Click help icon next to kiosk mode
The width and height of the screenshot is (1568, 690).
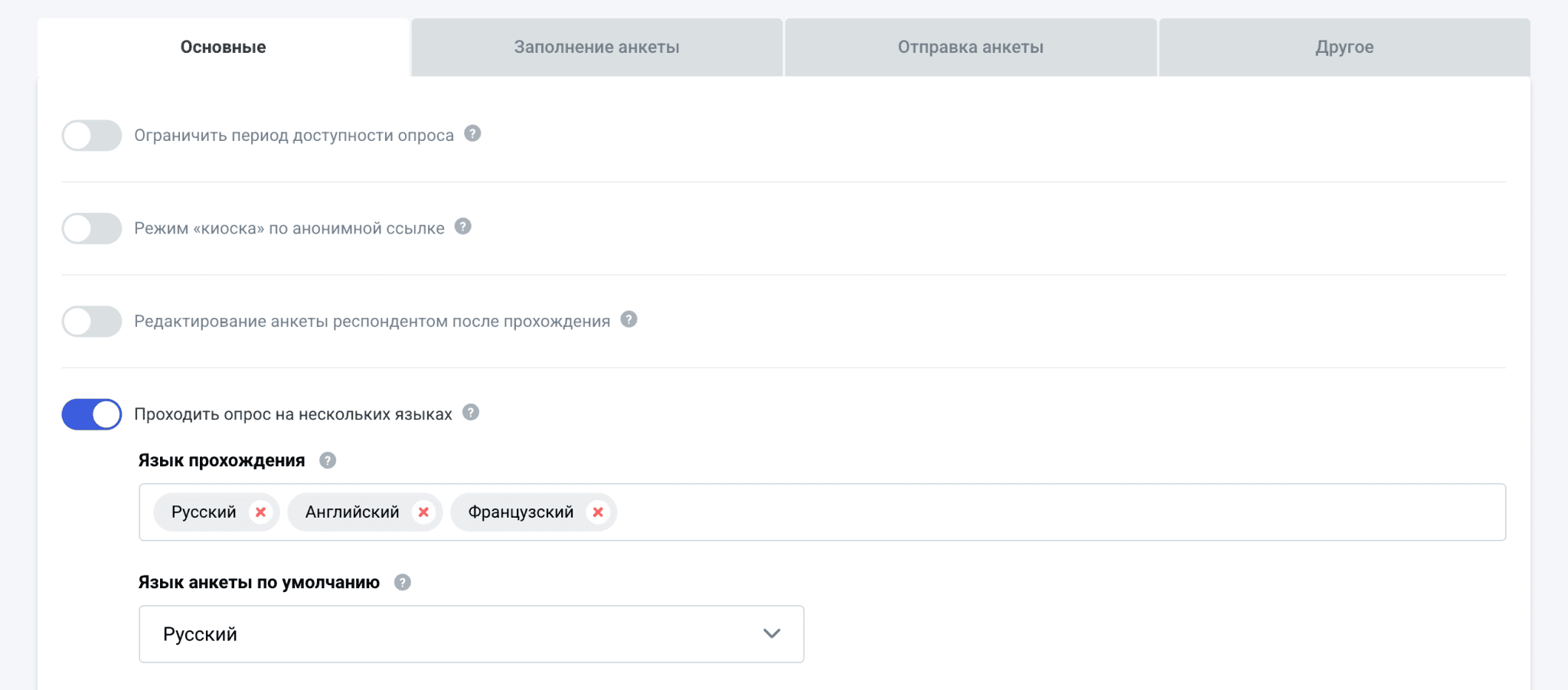pos(463,227)
